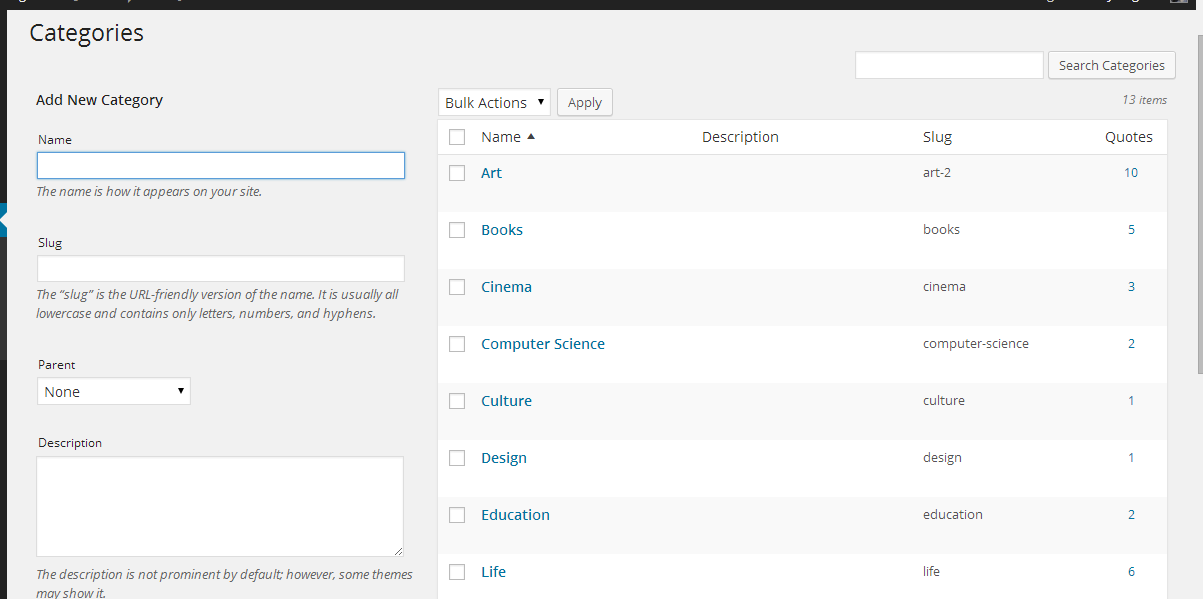Open the Computer Science category link
The image size is (1203, 599).
pos(543,344)
